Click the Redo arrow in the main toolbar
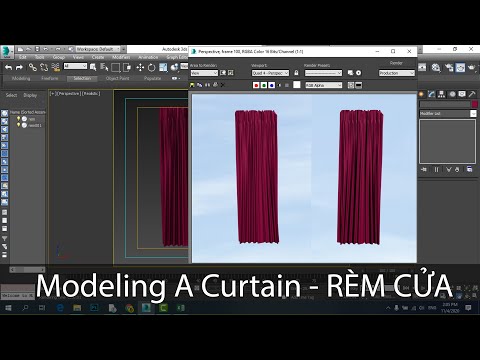The height and width of the screenshot is (360, 480). tap(19, 68)
